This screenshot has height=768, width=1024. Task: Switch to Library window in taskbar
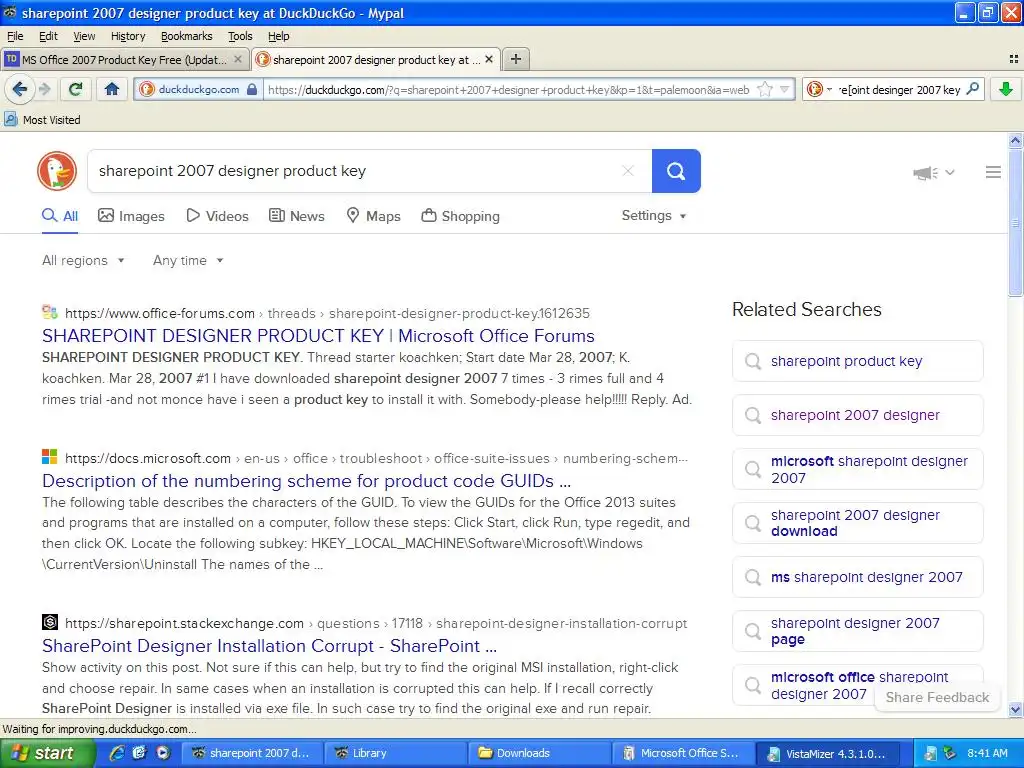[x=396, y=753]
